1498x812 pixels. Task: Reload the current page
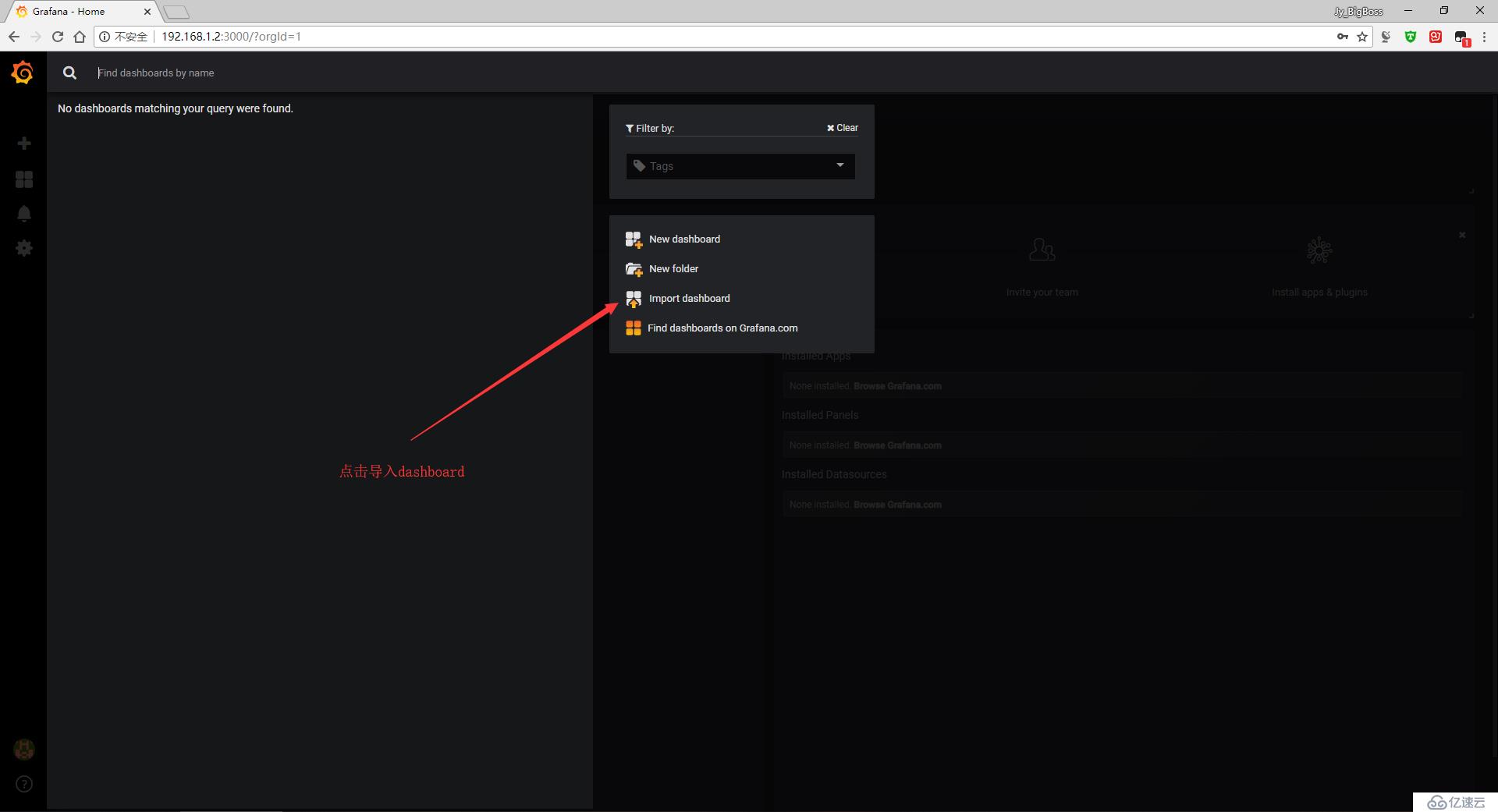(58, 37)
